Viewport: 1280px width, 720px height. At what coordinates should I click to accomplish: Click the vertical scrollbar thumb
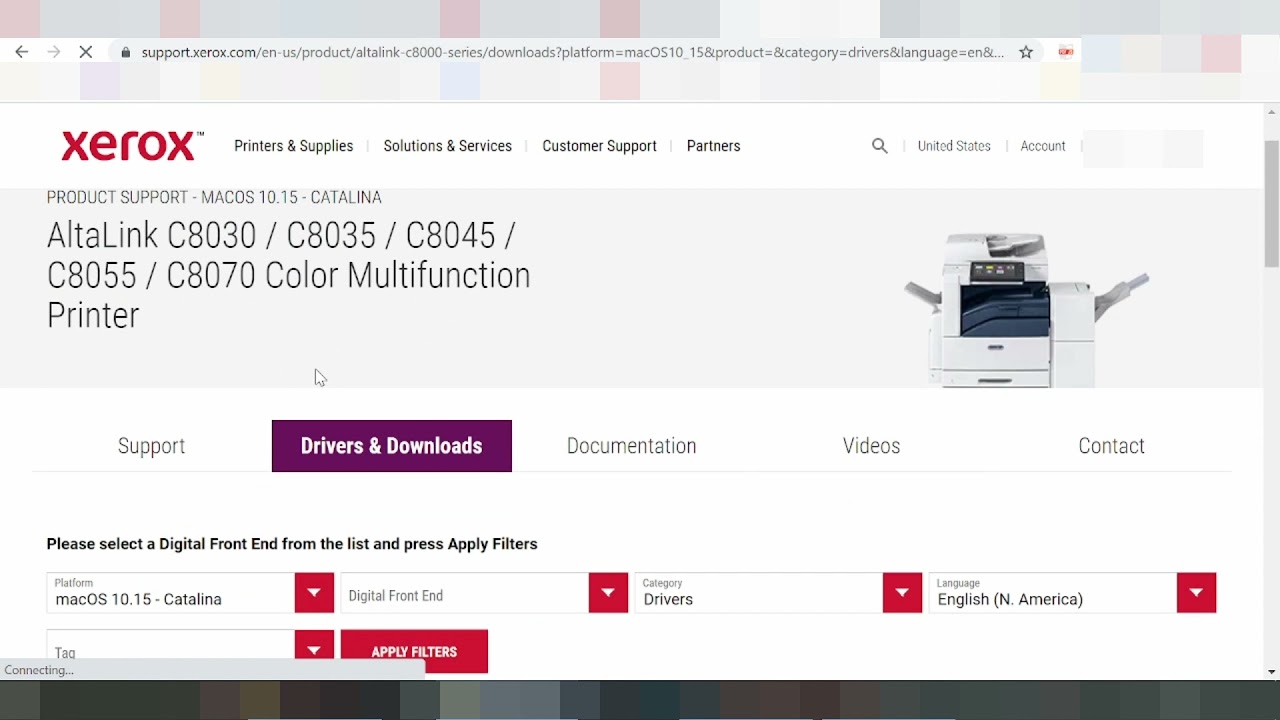click(x=1272, y=204)
